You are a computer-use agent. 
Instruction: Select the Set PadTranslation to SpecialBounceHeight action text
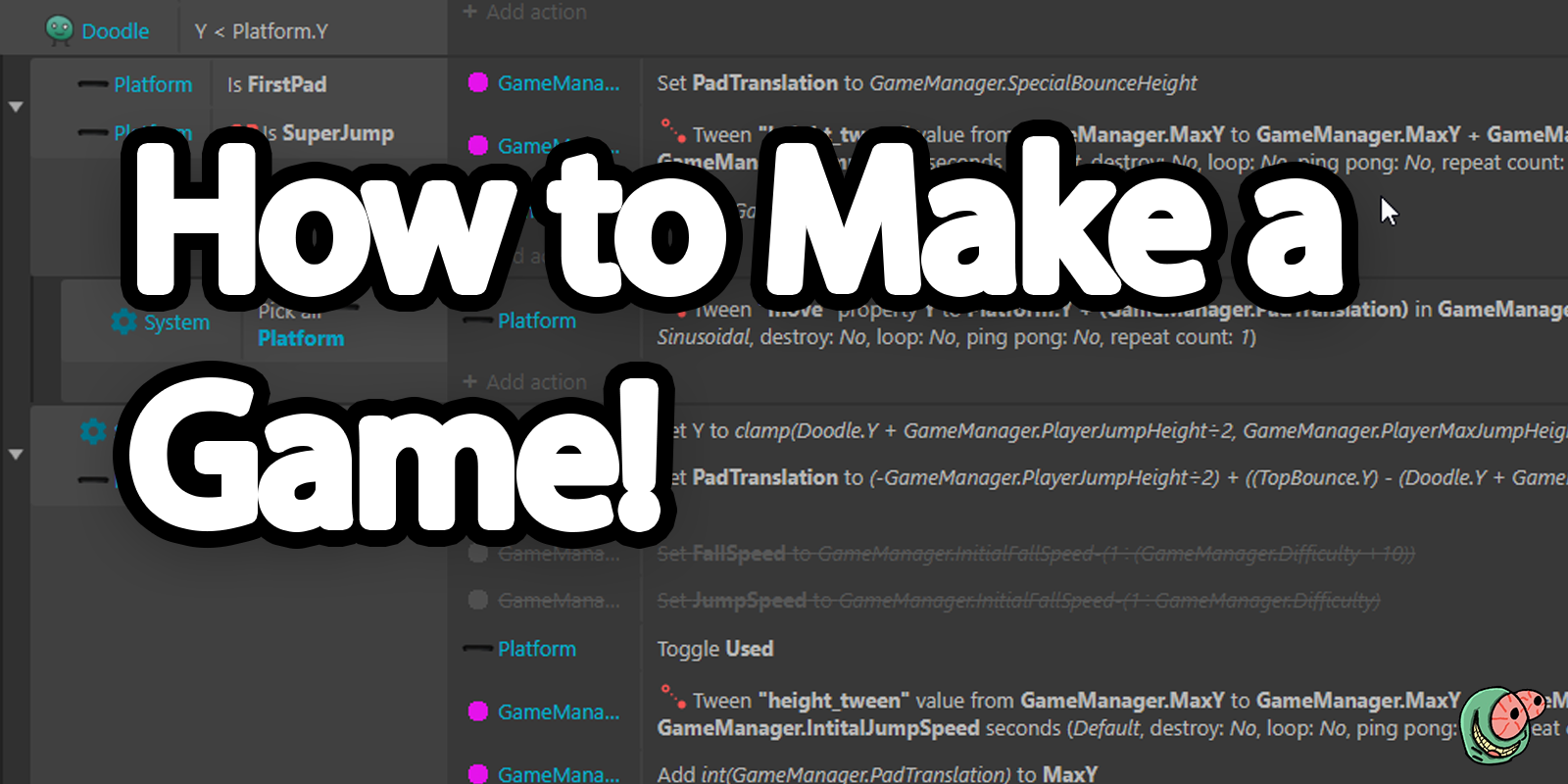coord(926,83)
